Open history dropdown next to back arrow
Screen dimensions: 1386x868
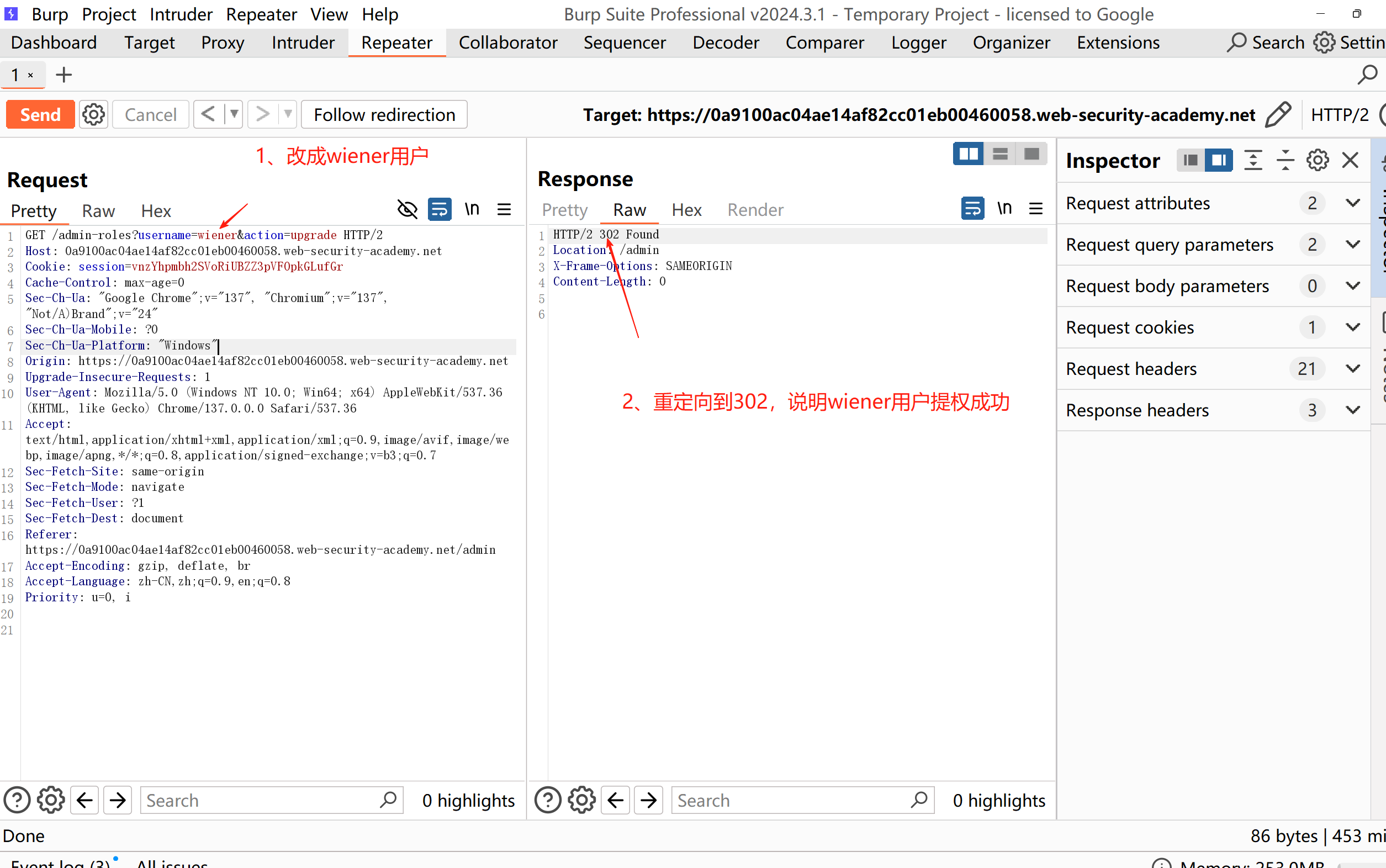(x=234, y=115)
